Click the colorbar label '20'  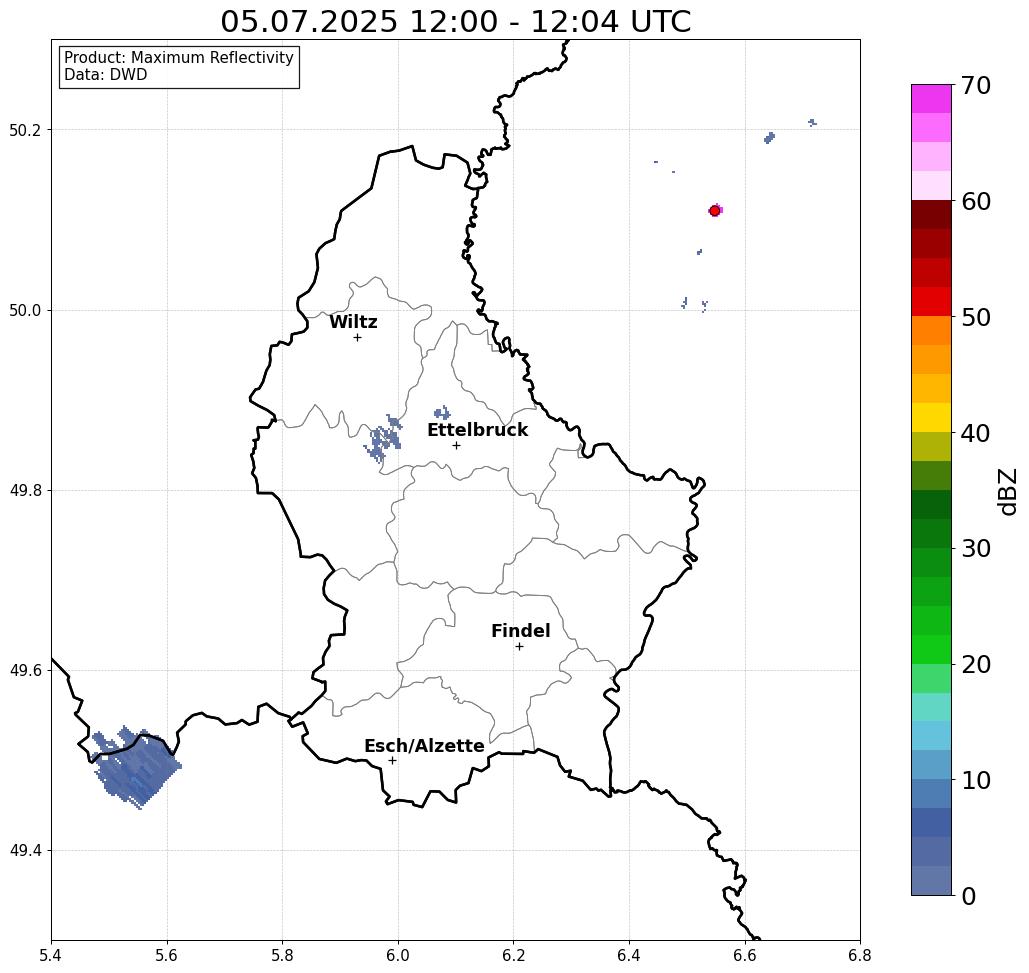pyautogui.click(x=975, y=664)
